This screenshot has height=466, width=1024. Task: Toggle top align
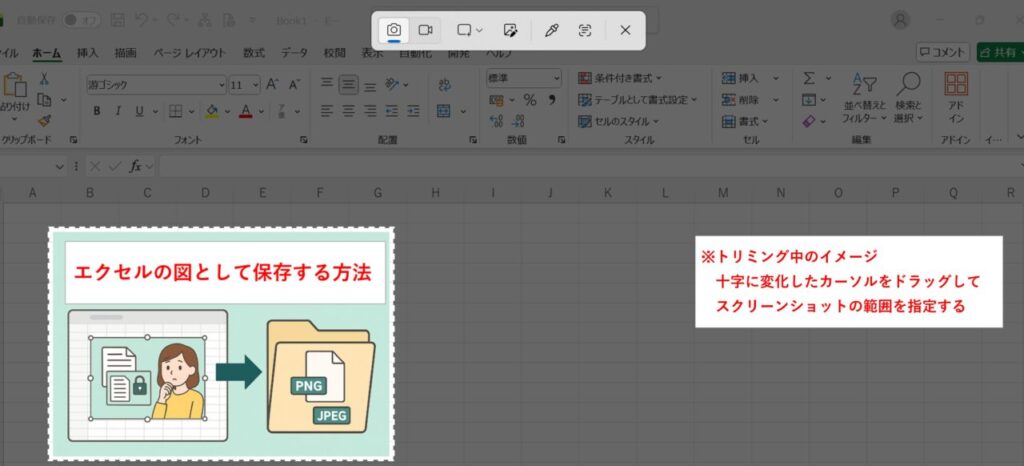[x=327, y=84]
